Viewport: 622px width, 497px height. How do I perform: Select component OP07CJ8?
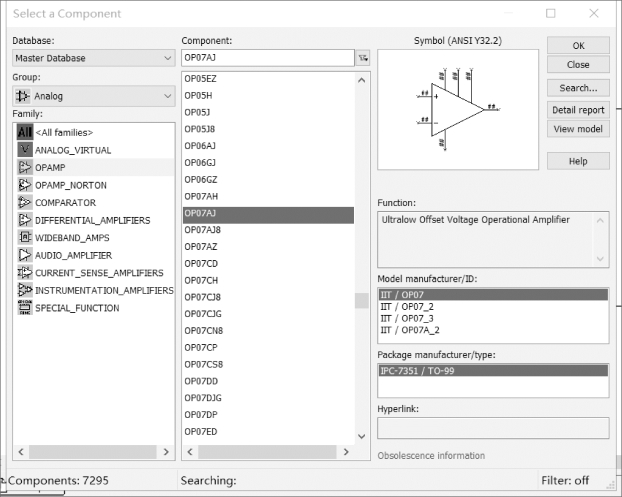coord(269,297)
